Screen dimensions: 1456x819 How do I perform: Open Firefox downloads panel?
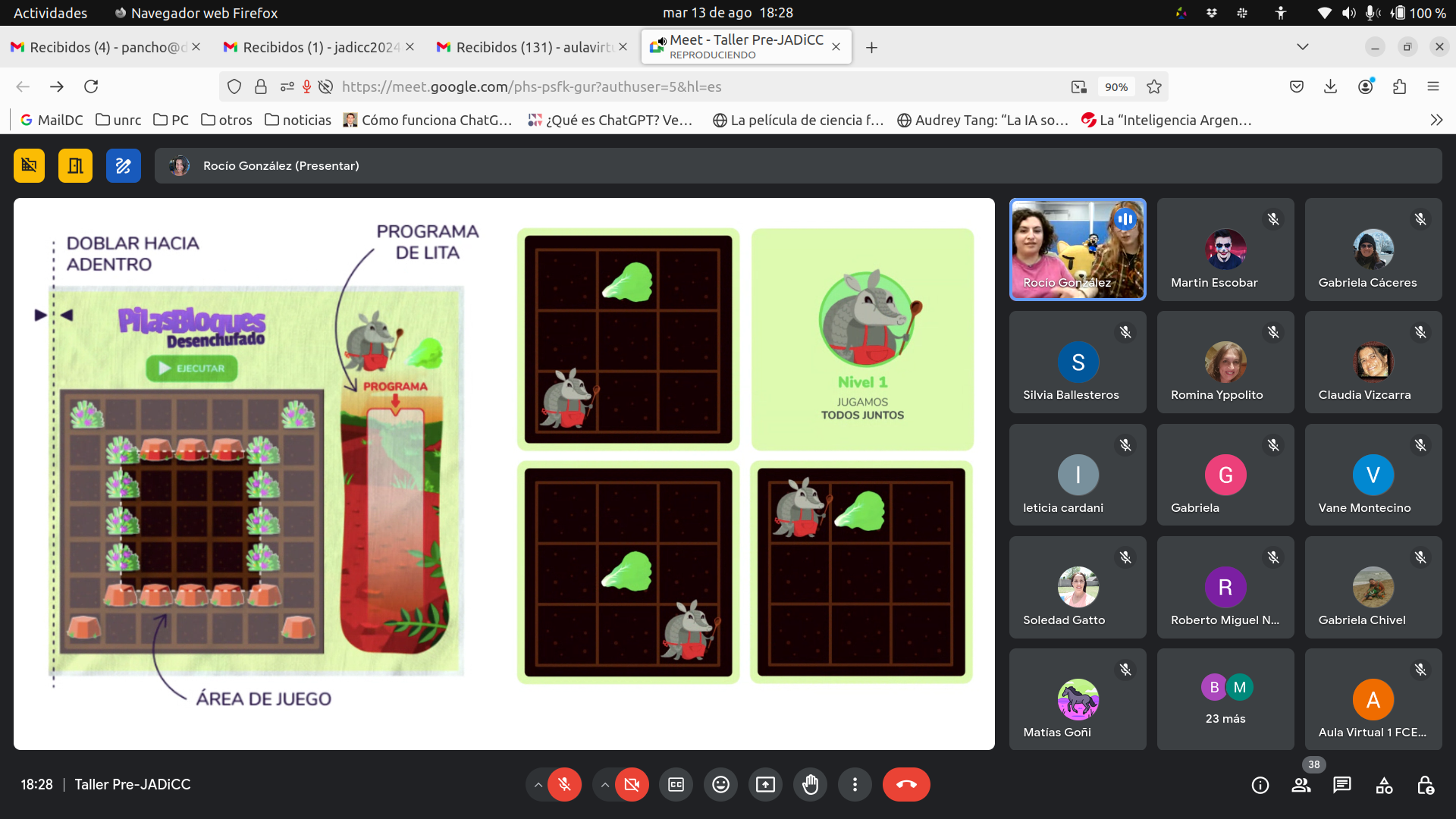pyautogui.click(x=1330, y=86)
